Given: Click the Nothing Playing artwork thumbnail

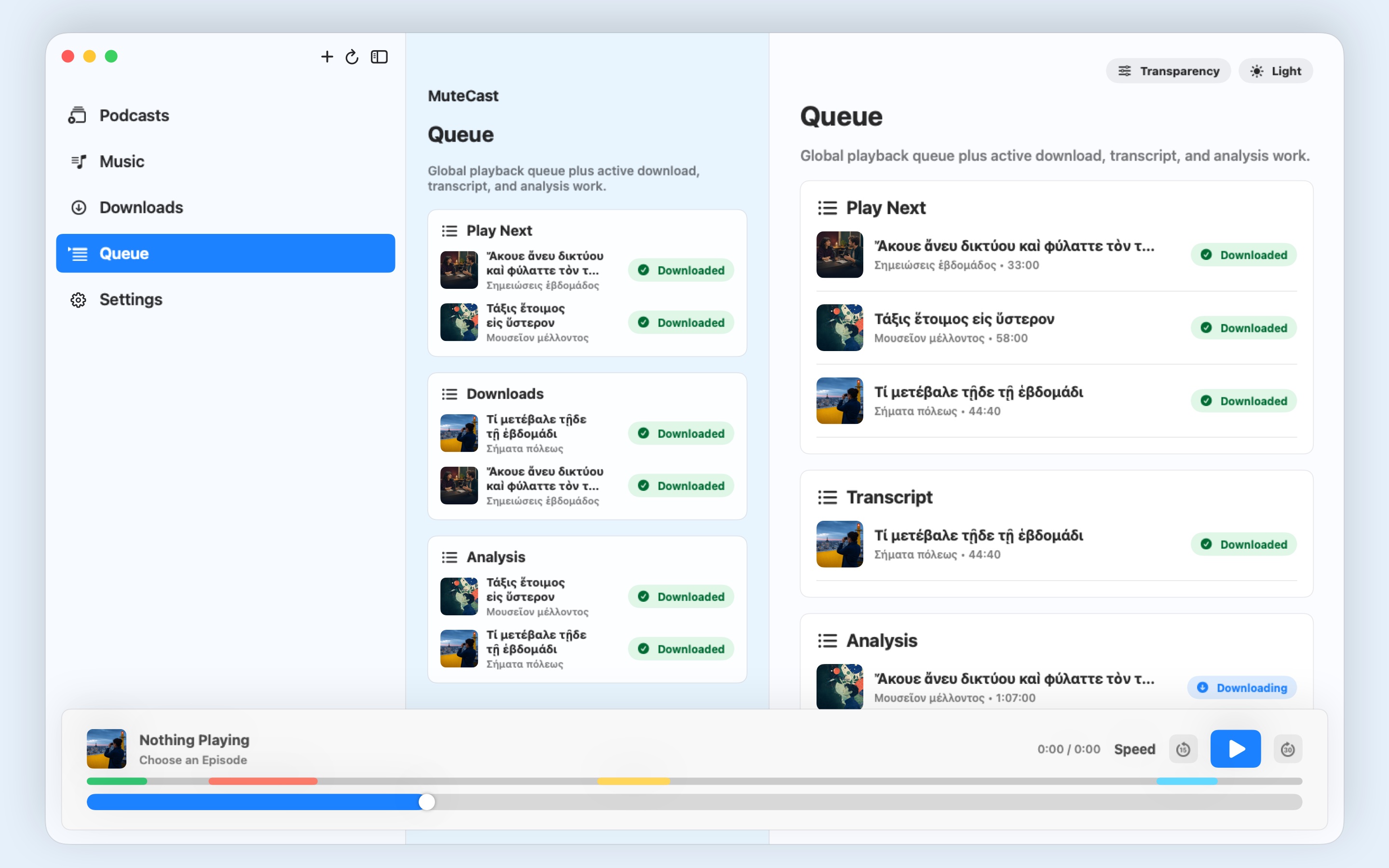Looking at the screenshot, I should click(106, 748).
